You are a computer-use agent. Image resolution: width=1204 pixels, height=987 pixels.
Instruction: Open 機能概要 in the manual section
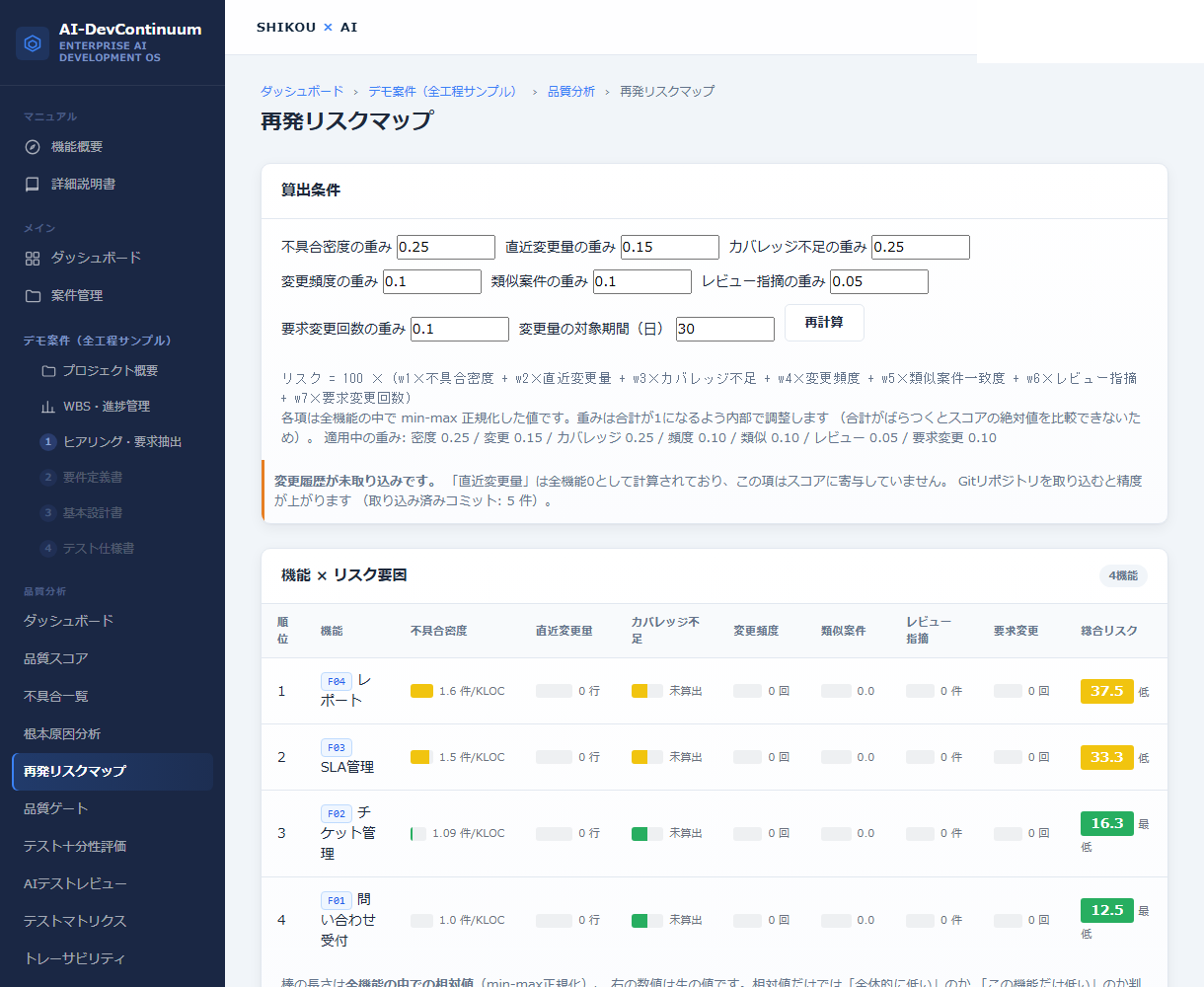pyautogui.click(x=113, y=147)
